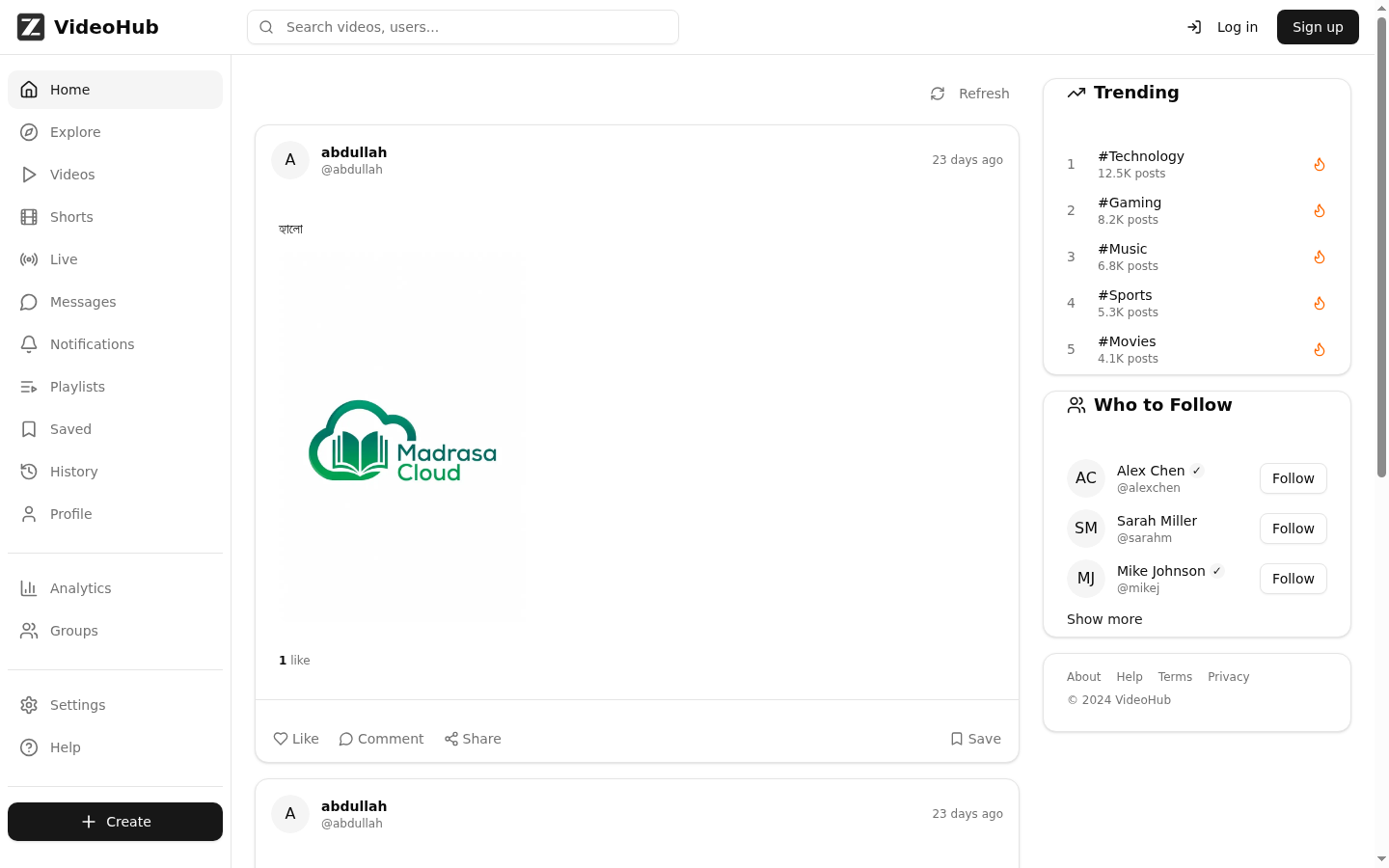
Task: Click the VideoHub Z logo icon
Action: pos(31,27)
